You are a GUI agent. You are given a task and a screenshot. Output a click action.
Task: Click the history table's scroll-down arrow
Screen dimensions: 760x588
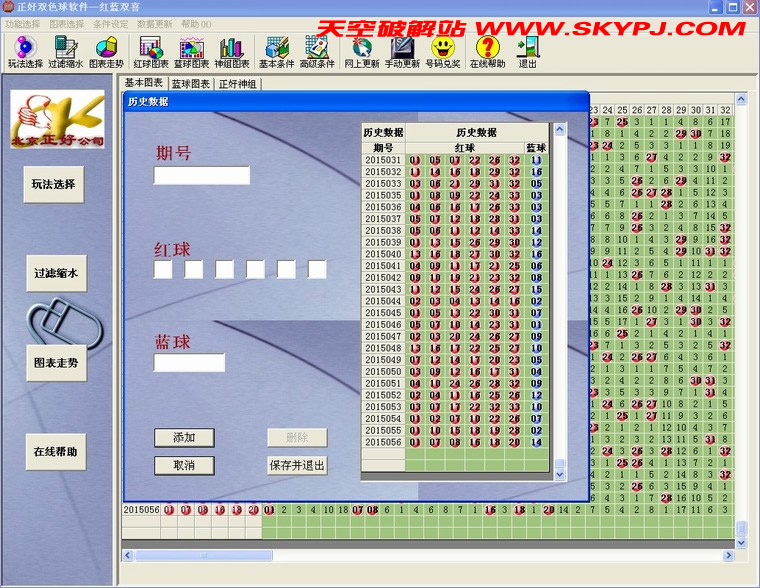(x=560, y=477)
